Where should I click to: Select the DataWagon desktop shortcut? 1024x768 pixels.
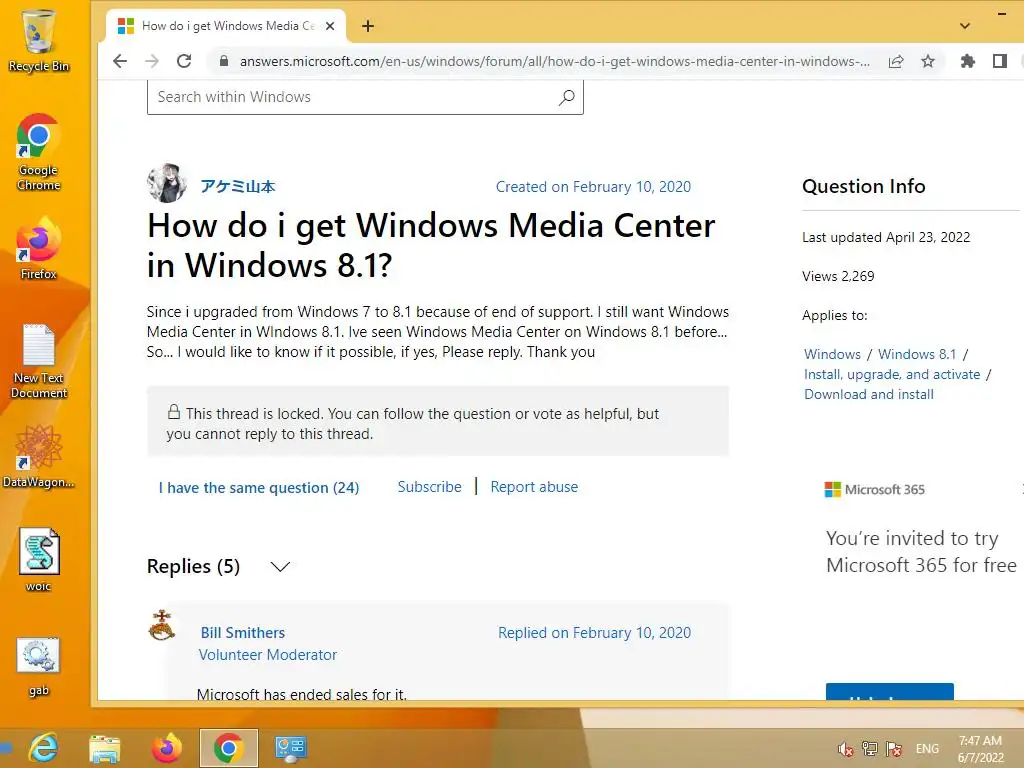click(x=39, y=456)
